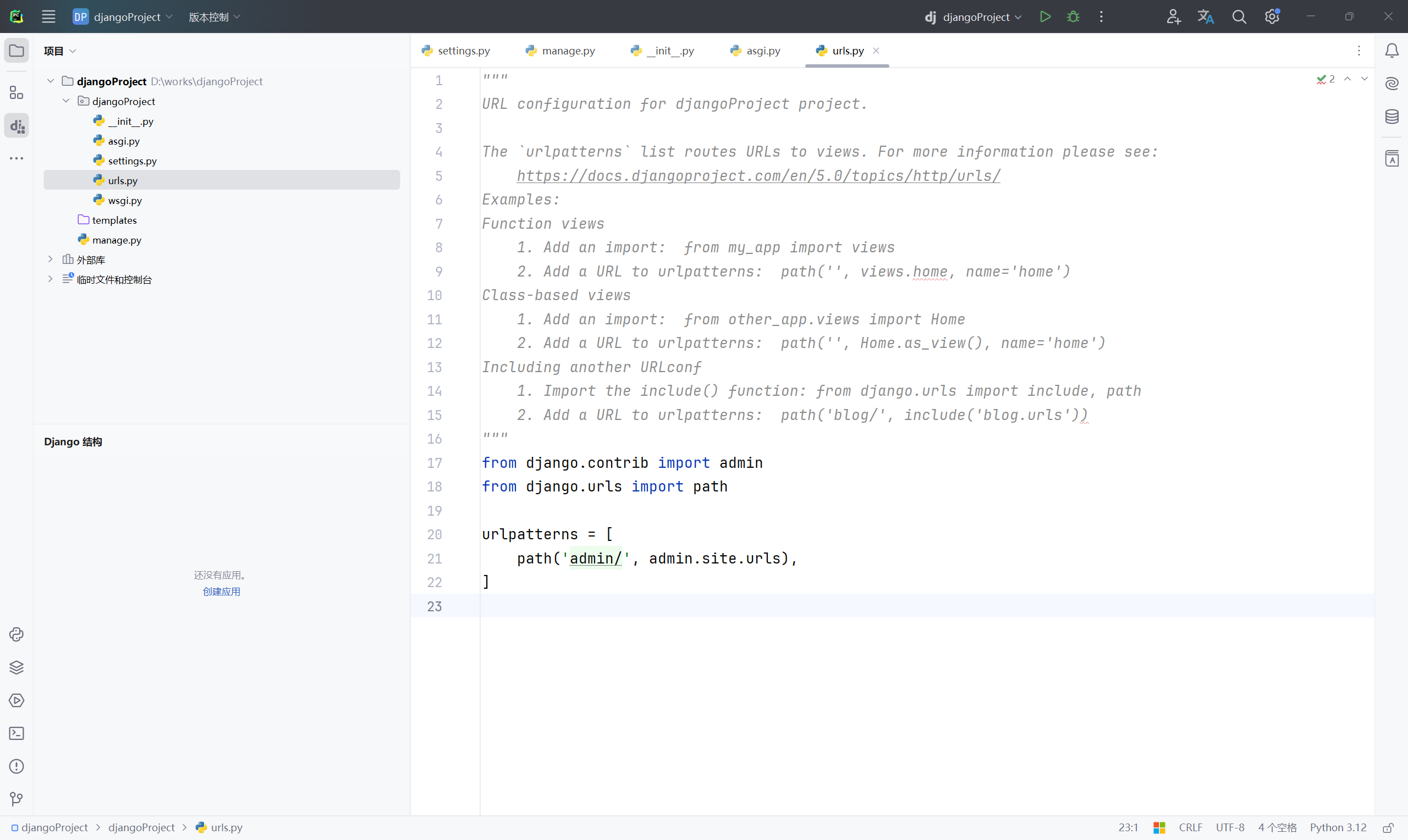
Task: Switch to settings.py editor tab
Action: pos(457,51)
